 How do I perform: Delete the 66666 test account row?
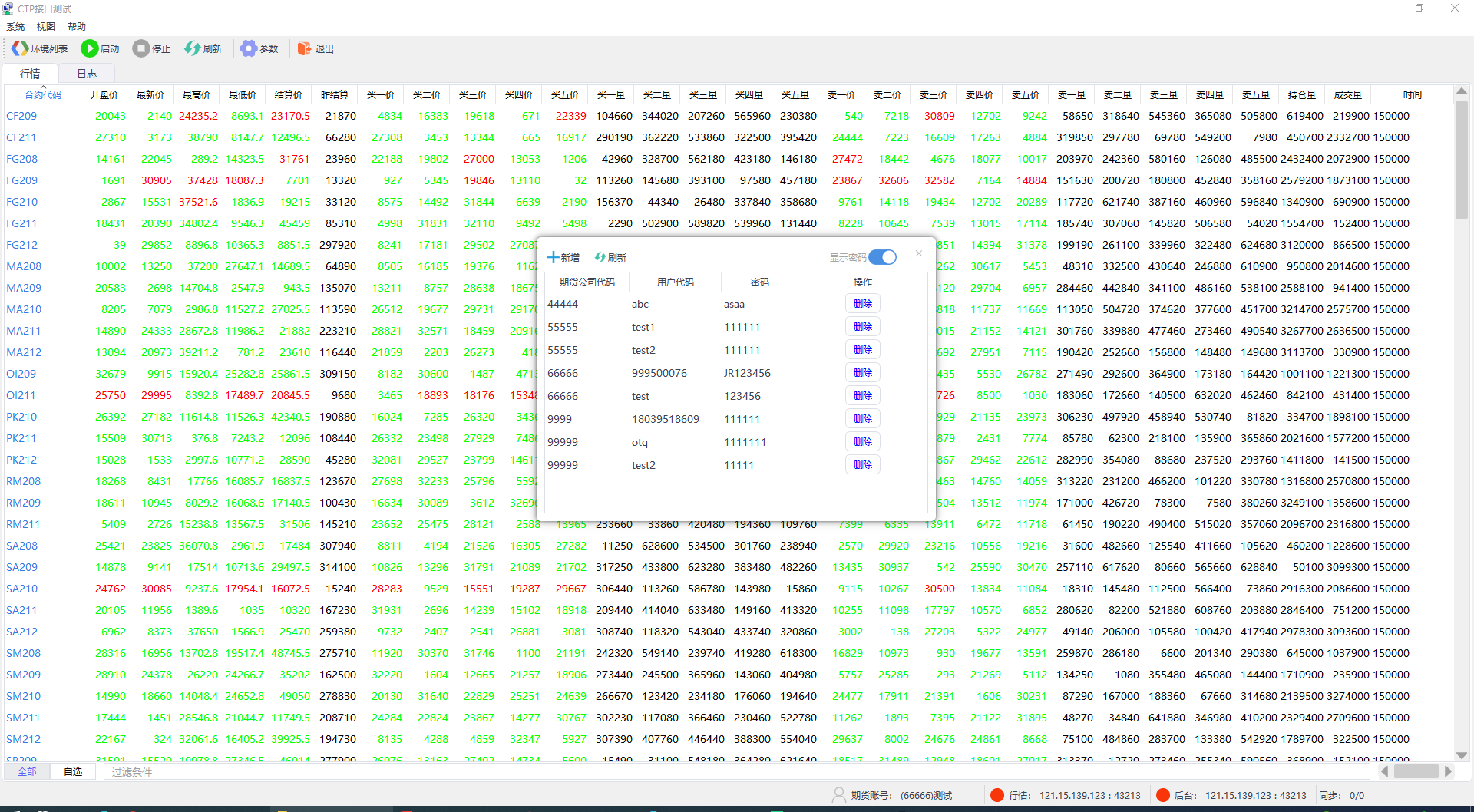[863, 396]
